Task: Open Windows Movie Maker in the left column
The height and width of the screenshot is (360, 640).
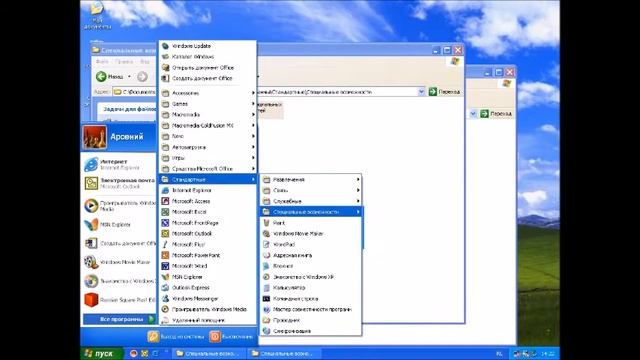Action: tap(119, 262)
